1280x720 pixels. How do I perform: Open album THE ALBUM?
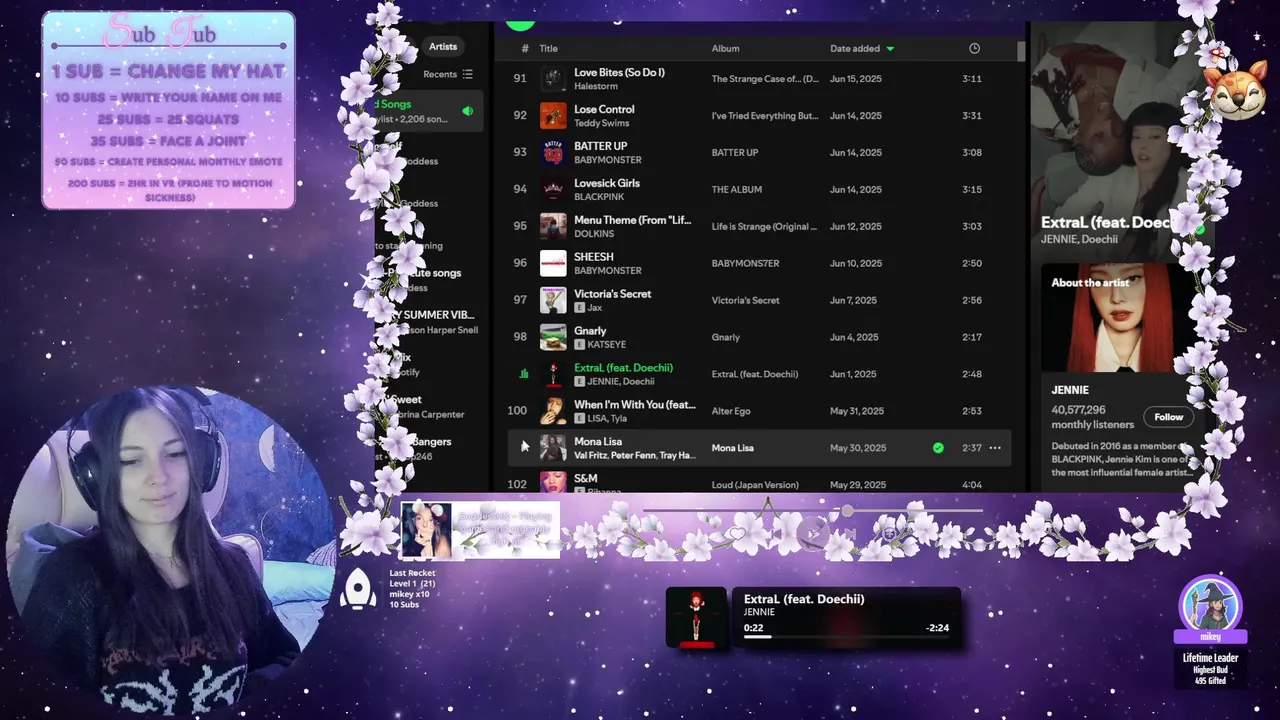coord(737,189)
